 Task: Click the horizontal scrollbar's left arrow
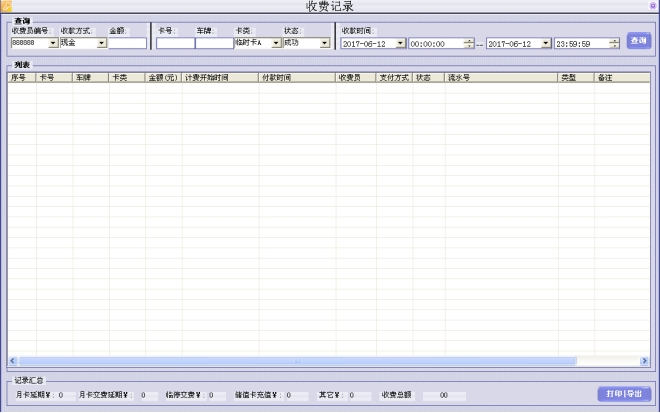[13, 361]
